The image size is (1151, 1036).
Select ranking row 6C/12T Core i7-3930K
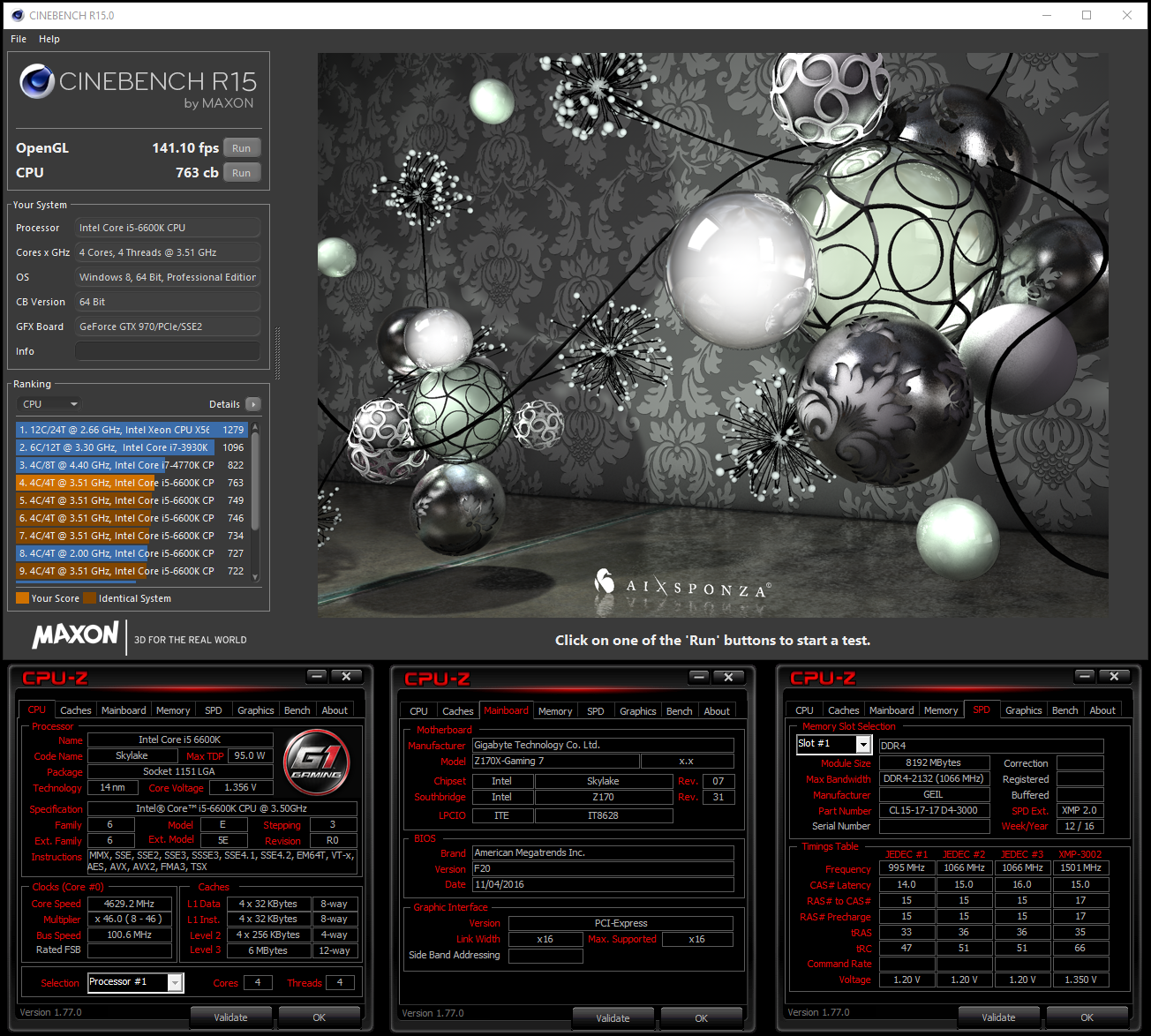[132, 447]
